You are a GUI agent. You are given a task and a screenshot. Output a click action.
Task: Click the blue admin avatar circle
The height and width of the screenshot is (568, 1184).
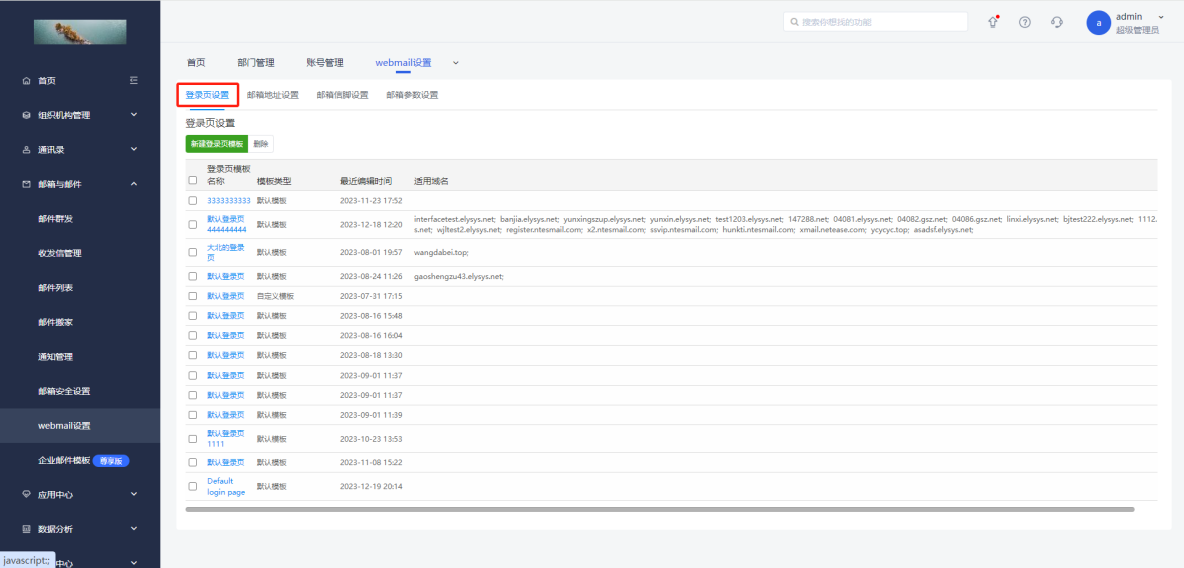coord(1098,23)
